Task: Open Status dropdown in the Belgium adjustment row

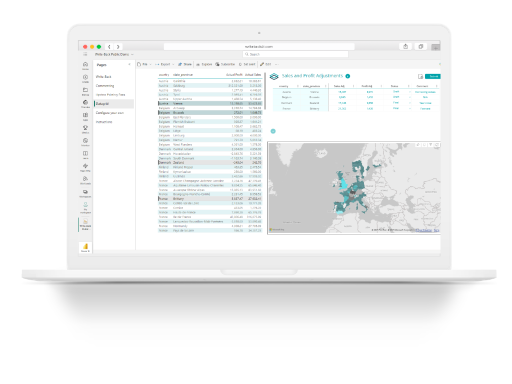Action: click(x=410, y=97)
